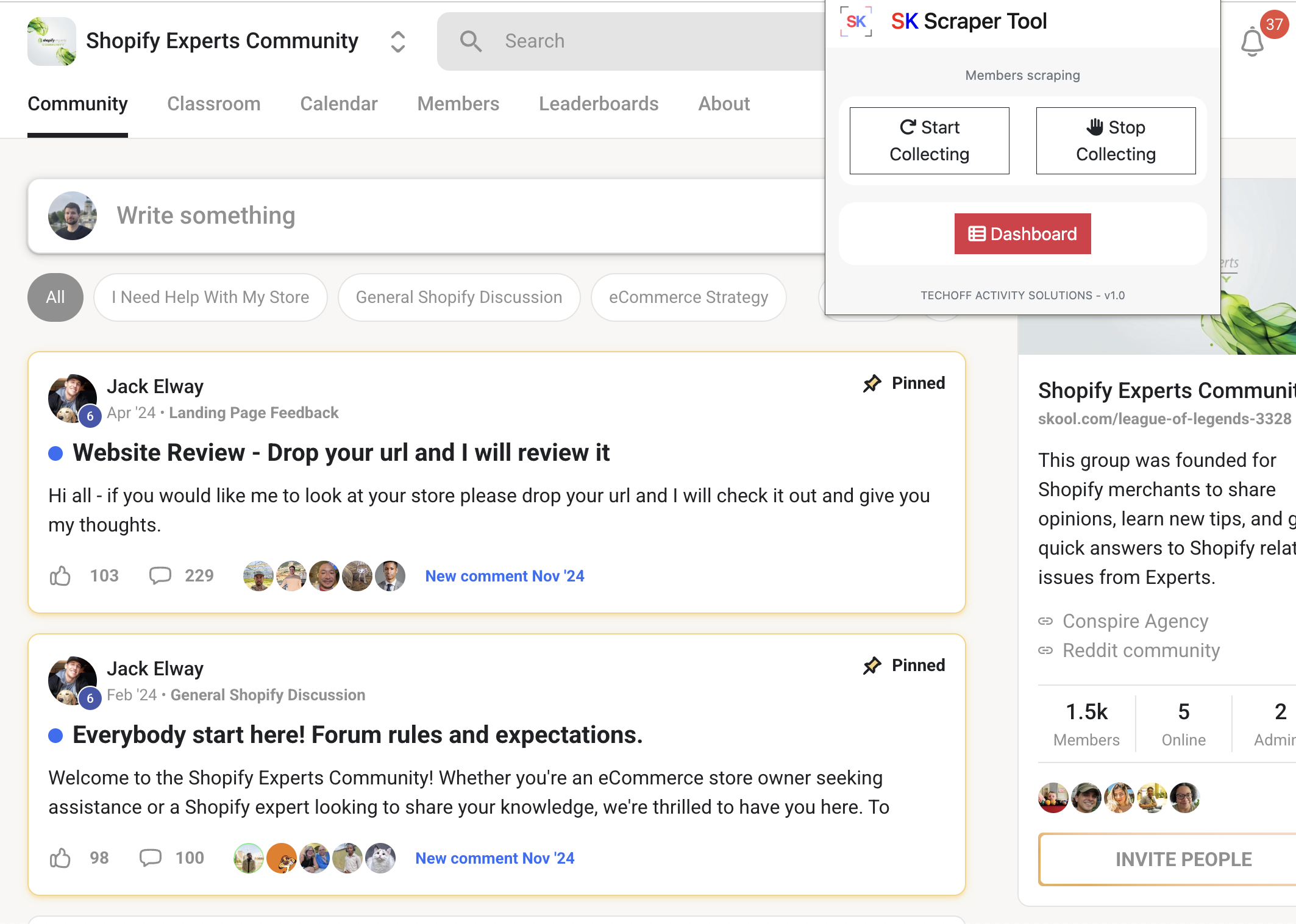Open the Conspire Agency link
The width and height of the screenshot is (1296, 924).
(x=1135, y=621)
